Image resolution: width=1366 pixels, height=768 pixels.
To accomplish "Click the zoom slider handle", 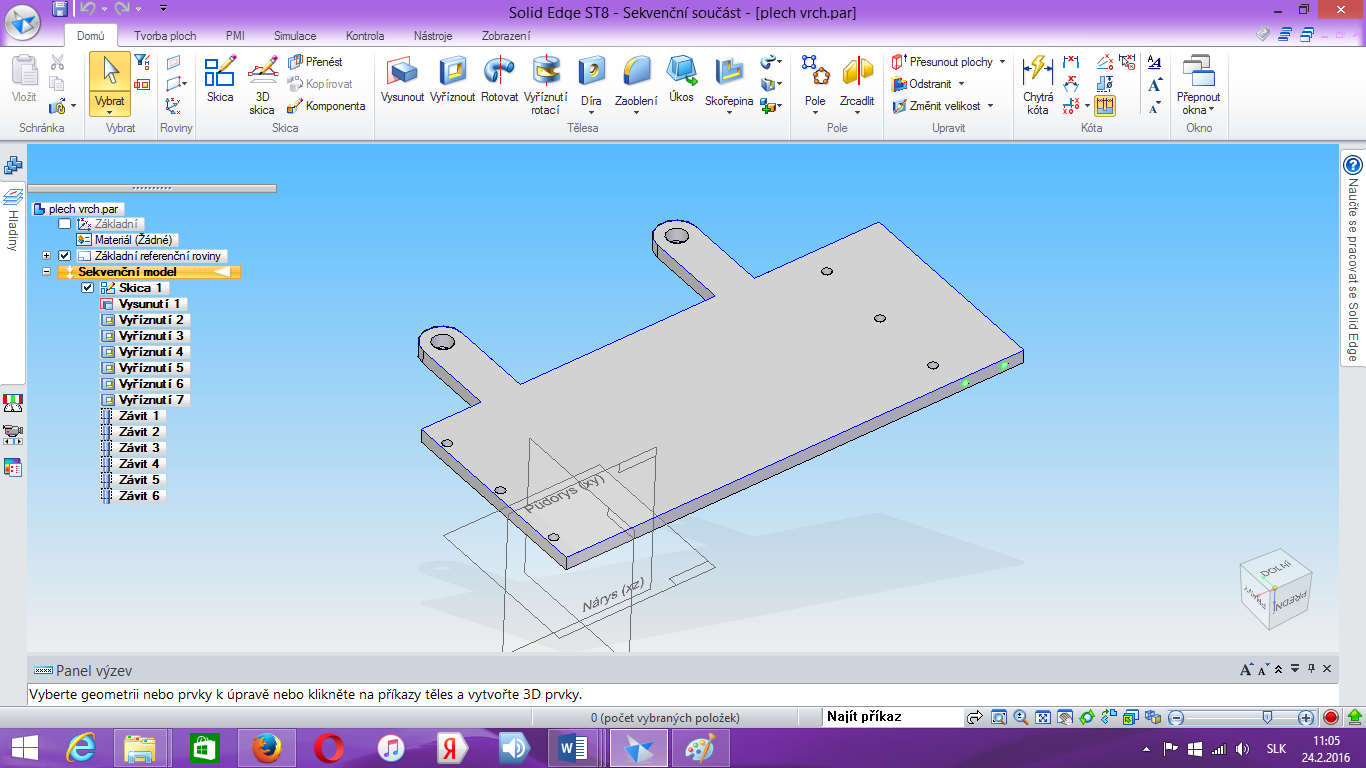I will [1267, 717].
